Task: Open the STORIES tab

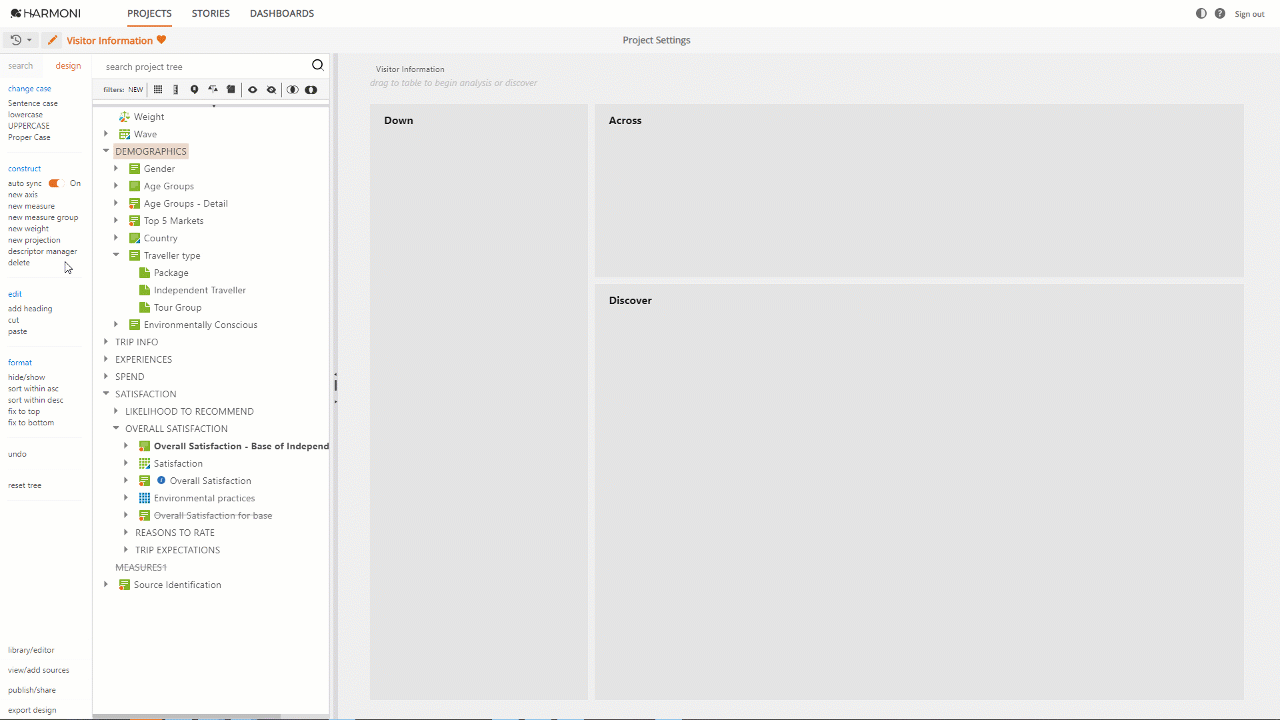Action: [x=211, y=14]
